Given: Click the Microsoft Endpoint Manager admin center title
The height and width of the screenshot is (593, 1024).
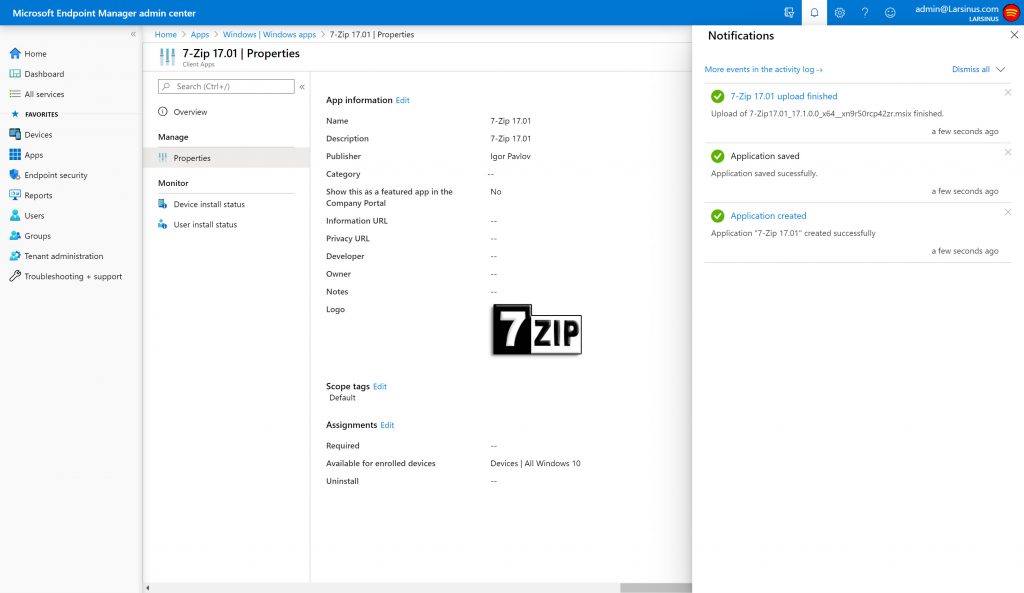Looking at the screenshot, I should [x=104, y=13].
